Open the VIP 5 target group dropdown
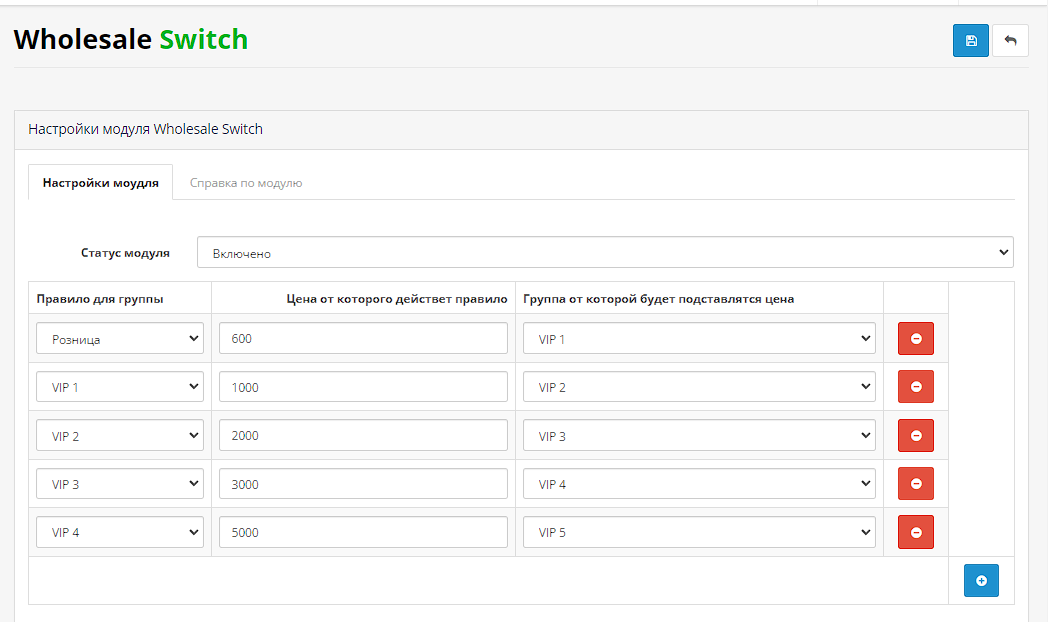 coord(698,532)
